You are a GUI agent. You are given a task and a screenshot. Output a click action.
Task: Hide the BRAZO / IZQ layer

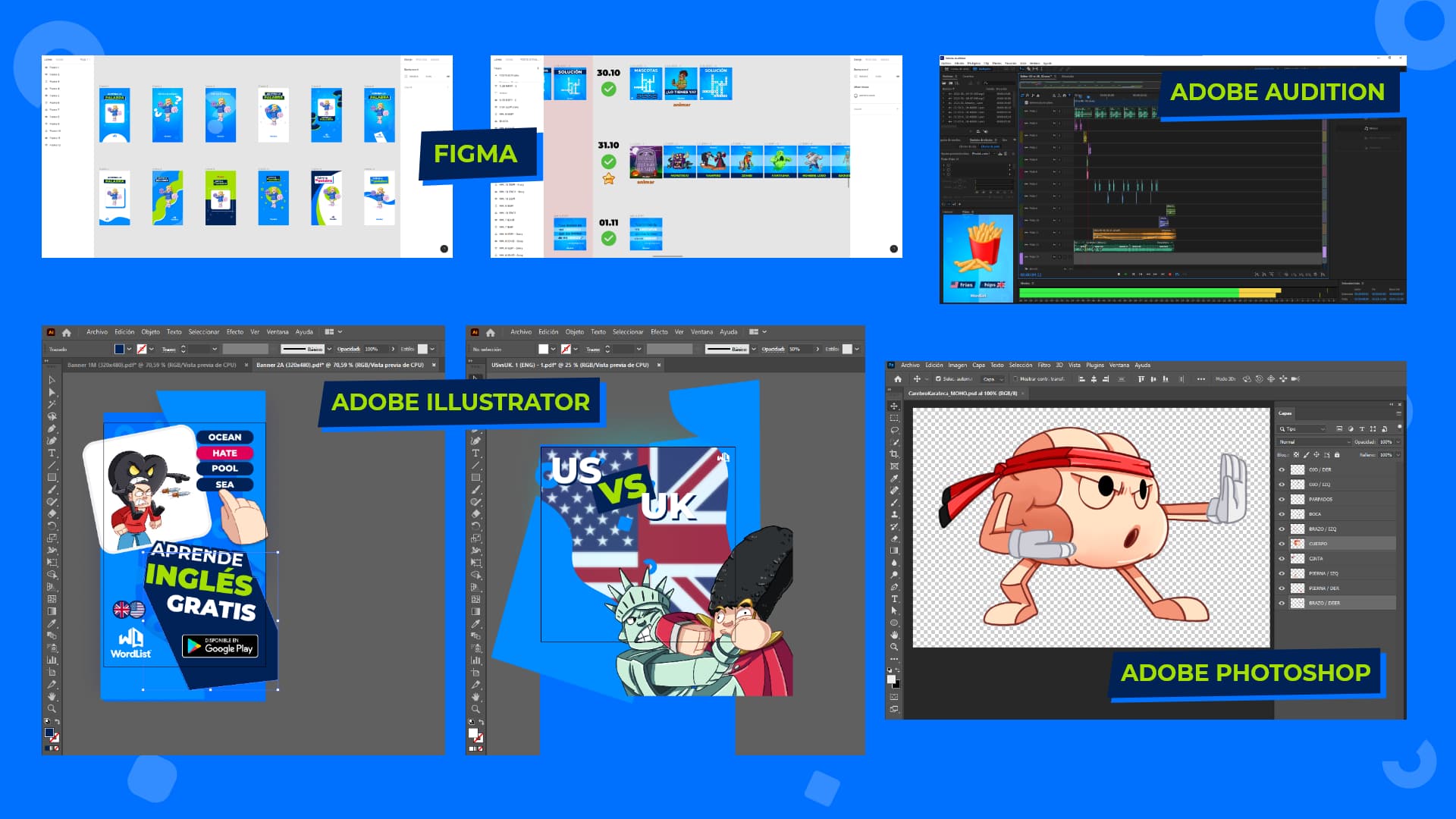(x=1282, y=529)
